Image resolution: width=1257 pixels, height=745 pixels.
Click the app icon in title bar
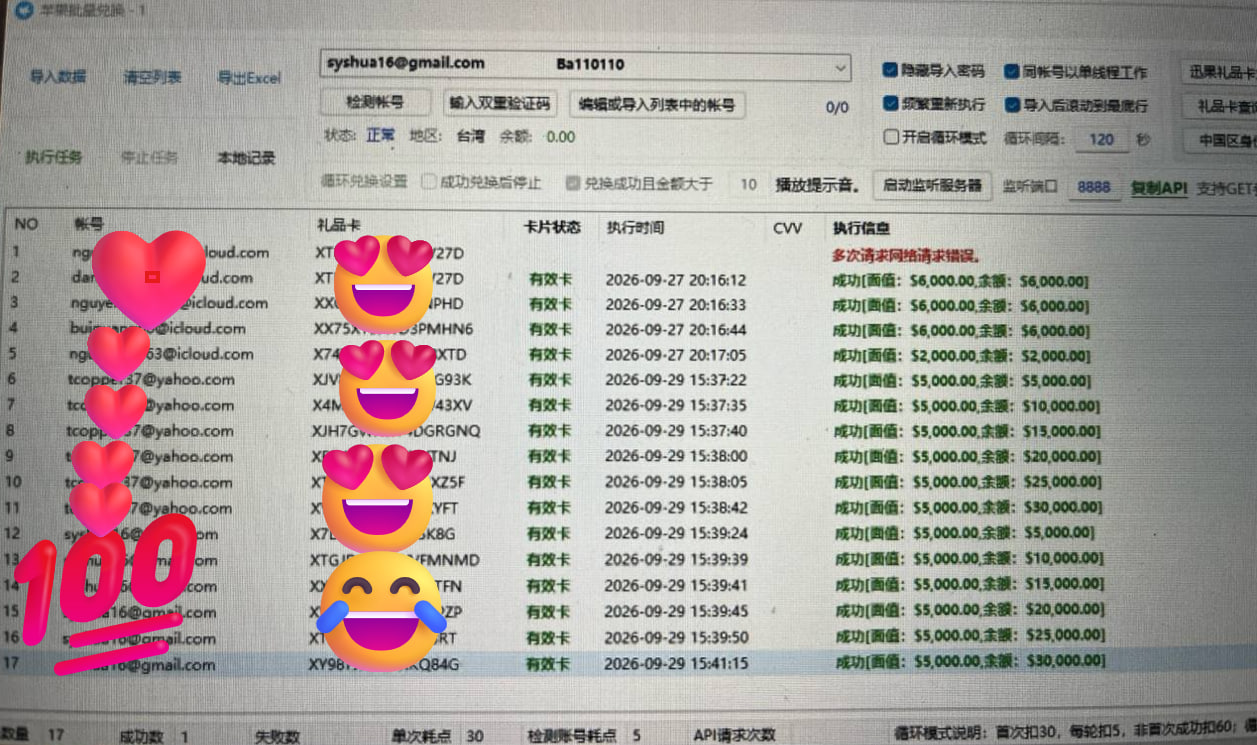(x=22, y=8)
